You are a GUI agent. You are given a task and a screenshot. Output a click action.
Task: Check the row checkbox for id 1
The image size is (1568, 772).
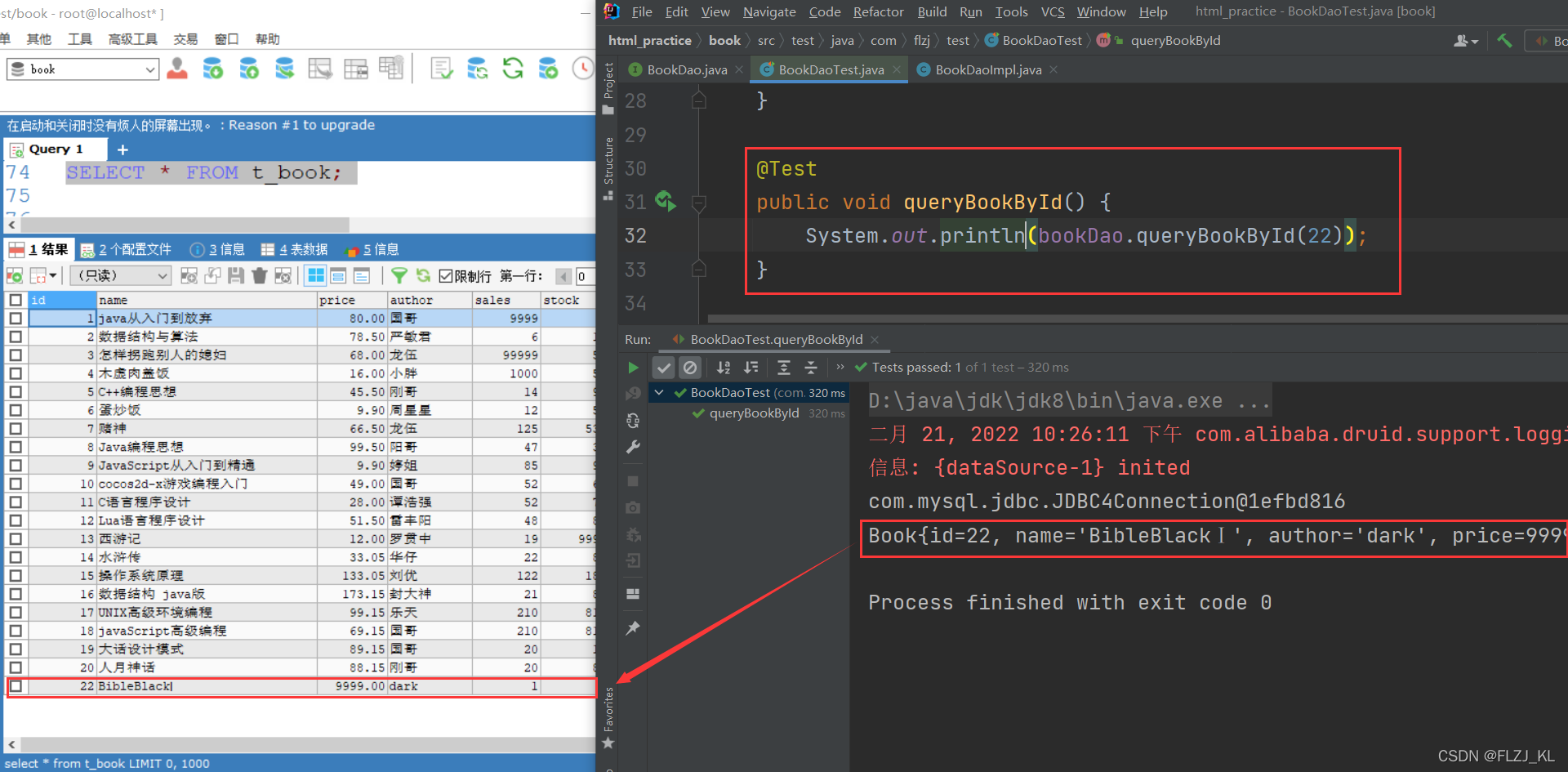16,318
